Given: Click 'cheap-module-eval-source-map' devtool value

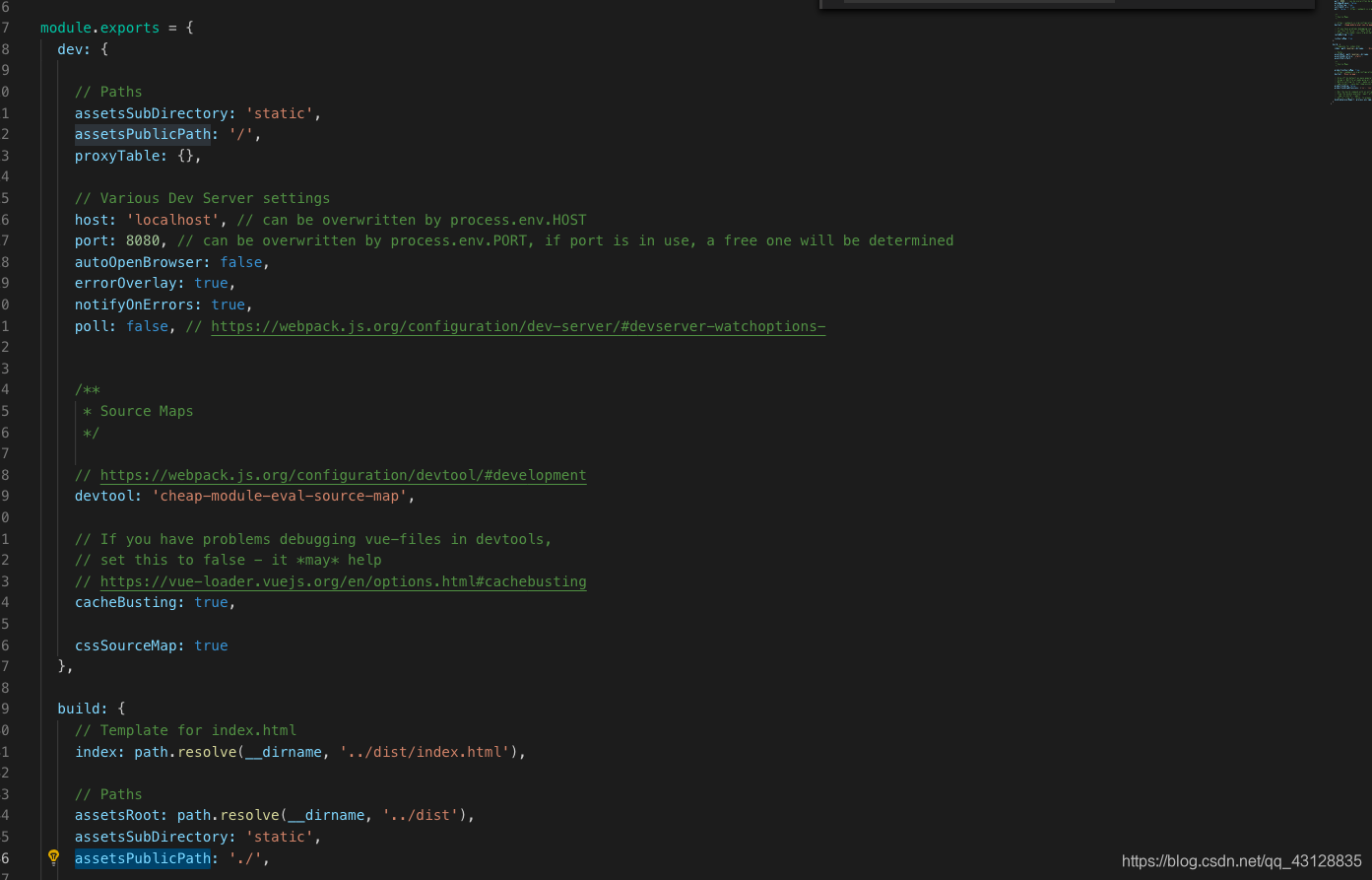Looking at the screenshot, I should (280, 496).
